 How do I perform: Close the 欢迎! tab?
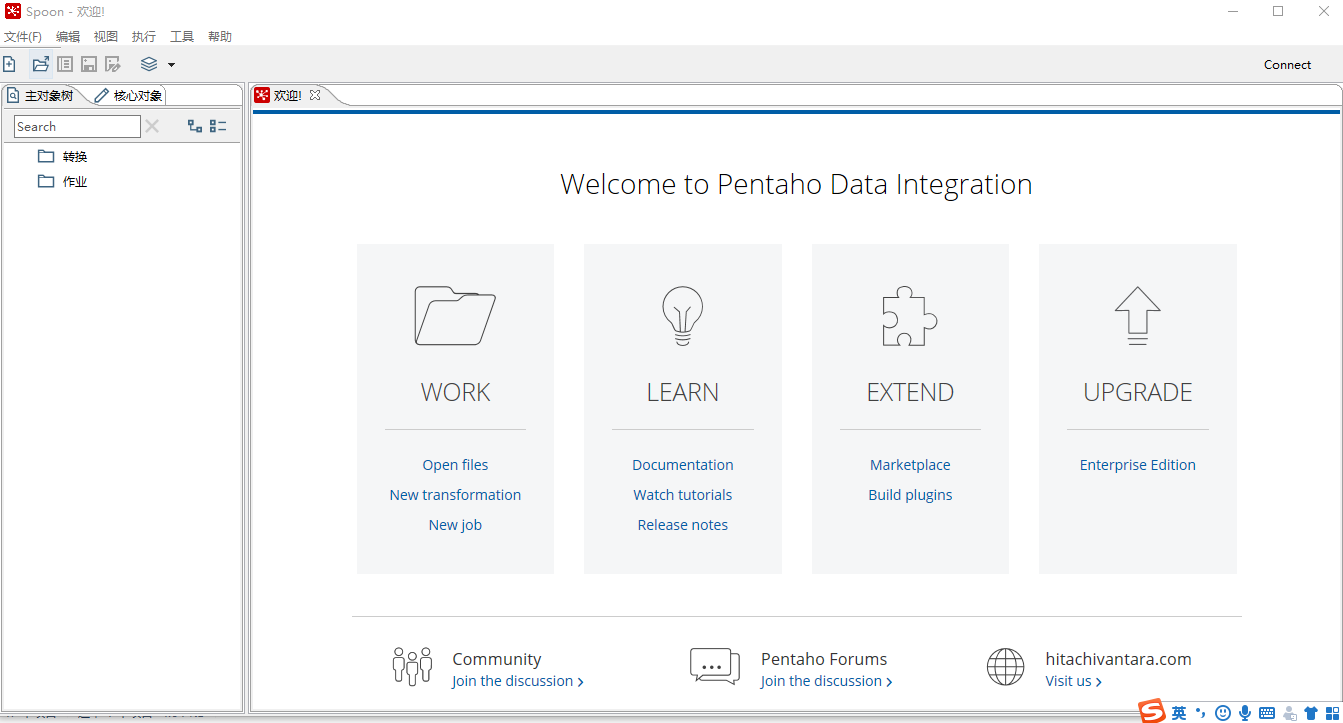tap(315, 96)
